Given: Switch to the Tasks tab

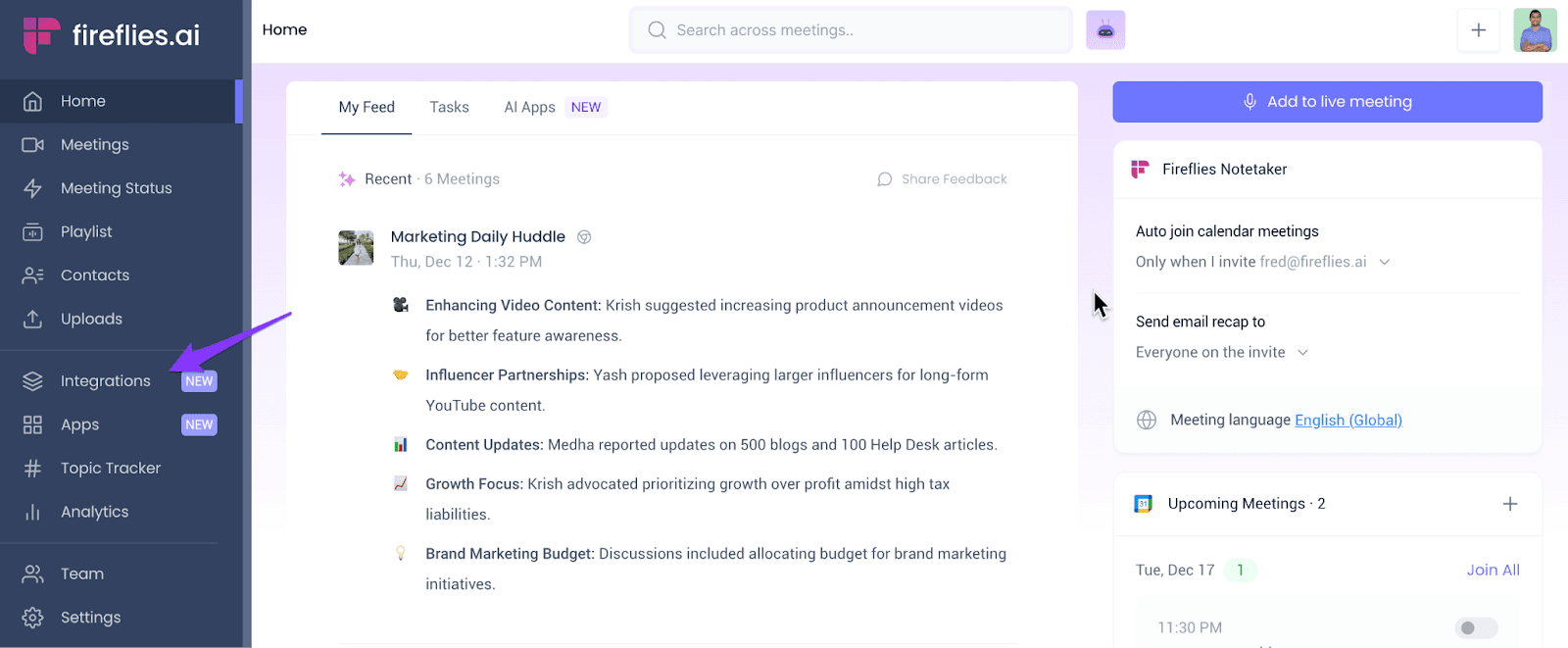Looking at the screenshot, I should [x=449, y=108].
